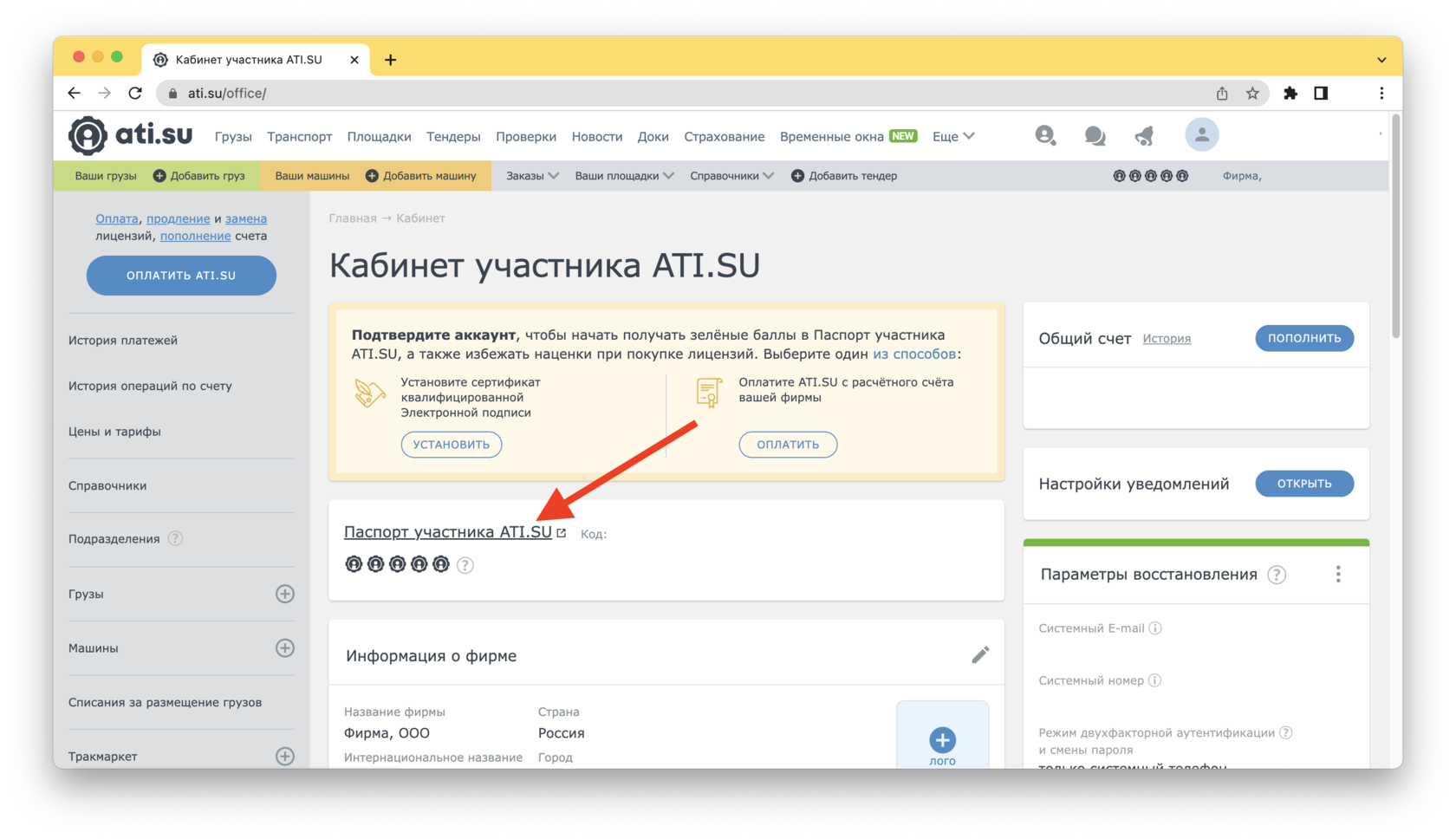Screen dimensions: 1456x839
Task: Expand the Грузы sidebar section
Action: (x=284, y=594)
